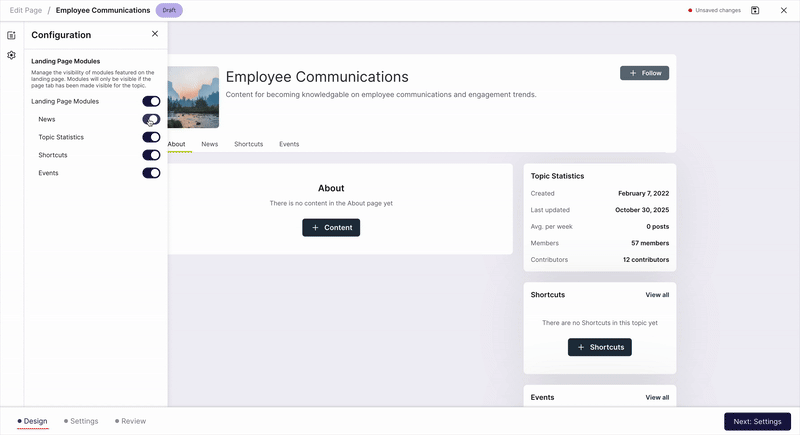Click the Landing Page Modules section heading
Screen dimensions: 800x435
(x=66, y=61)
